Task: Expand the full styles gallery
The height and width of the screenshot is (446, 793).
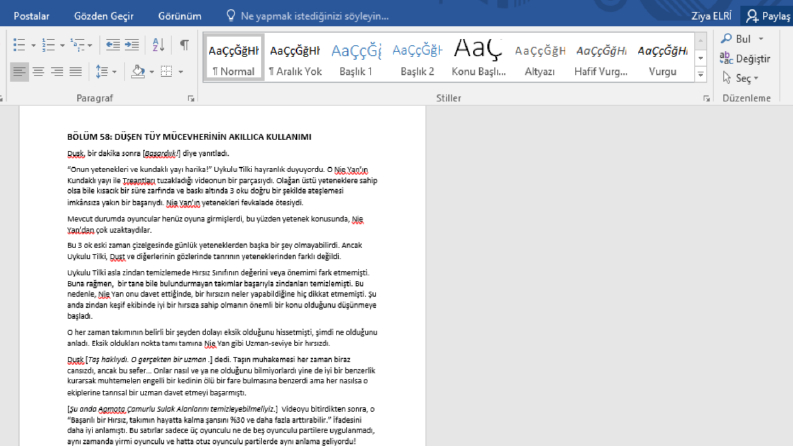Action: tap(700, 75)
